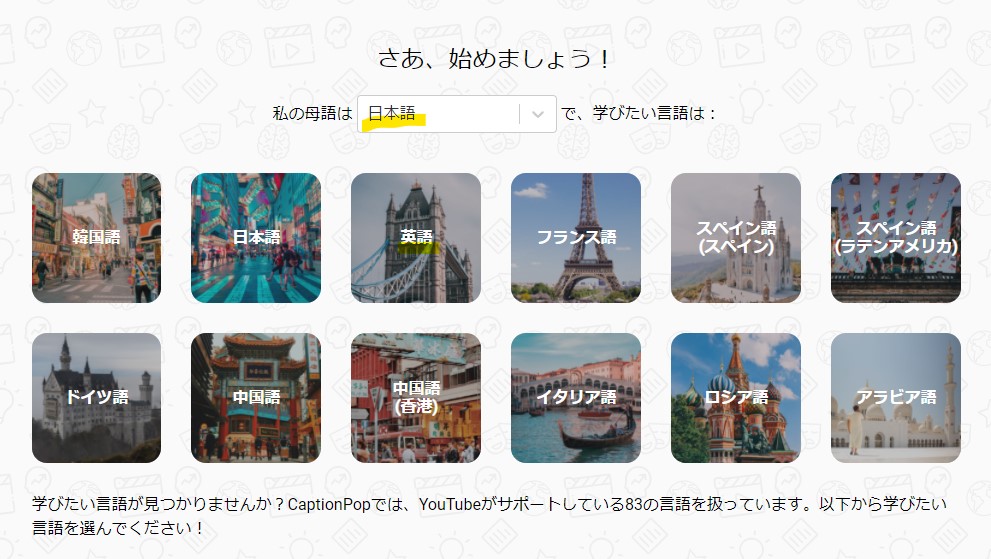This screenshot has width=991, height=559.
Task: Pick the German (ドイツ語) castle tile
Action: [x=96, y=398]
